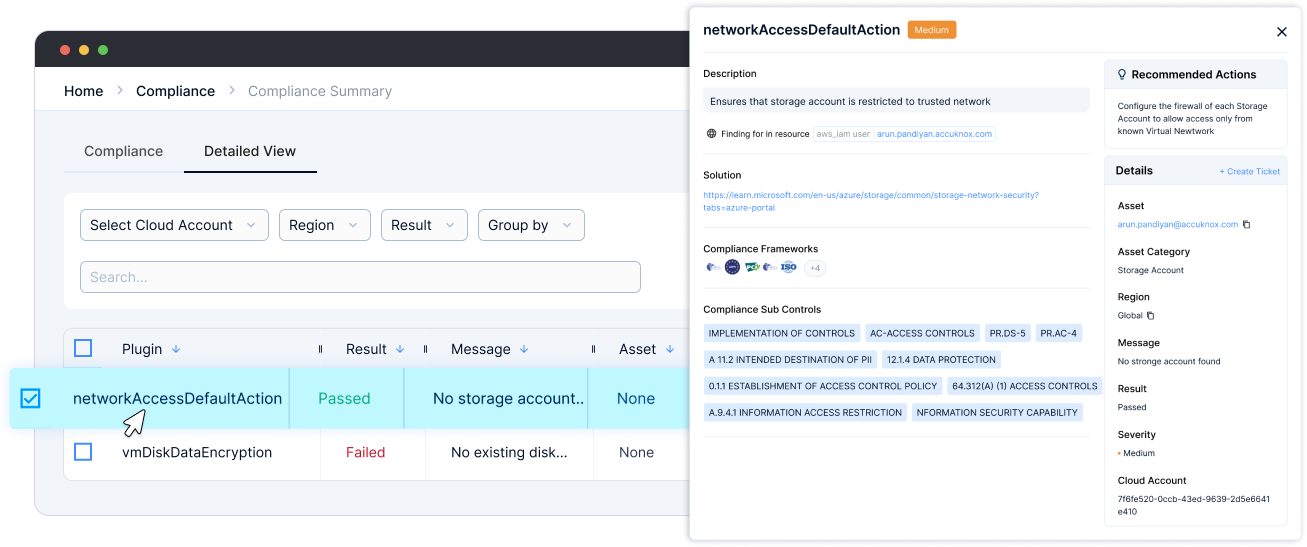Screen dimensions: 1307x547
Task: Click the AC-ACCESS CONTROLS sub control tag
Action: [922, 333]
